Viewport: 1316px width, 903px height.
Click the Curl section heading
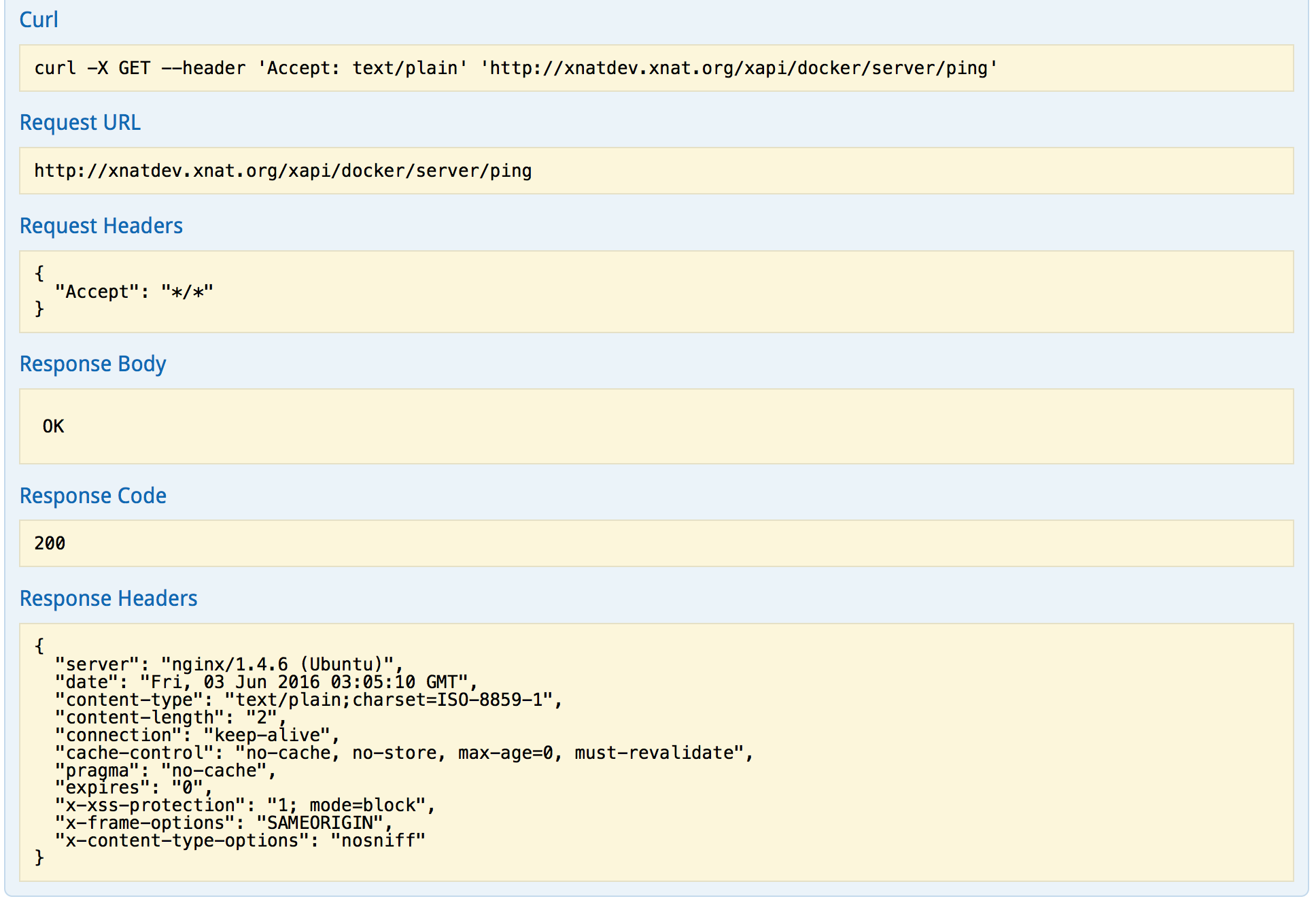39,20
